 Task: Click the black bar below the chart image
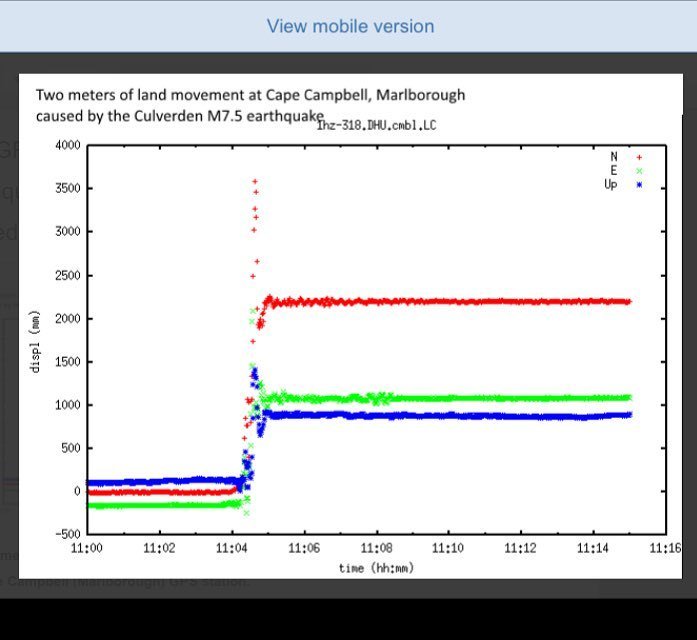pyautogui.click(x=348, y=620)
